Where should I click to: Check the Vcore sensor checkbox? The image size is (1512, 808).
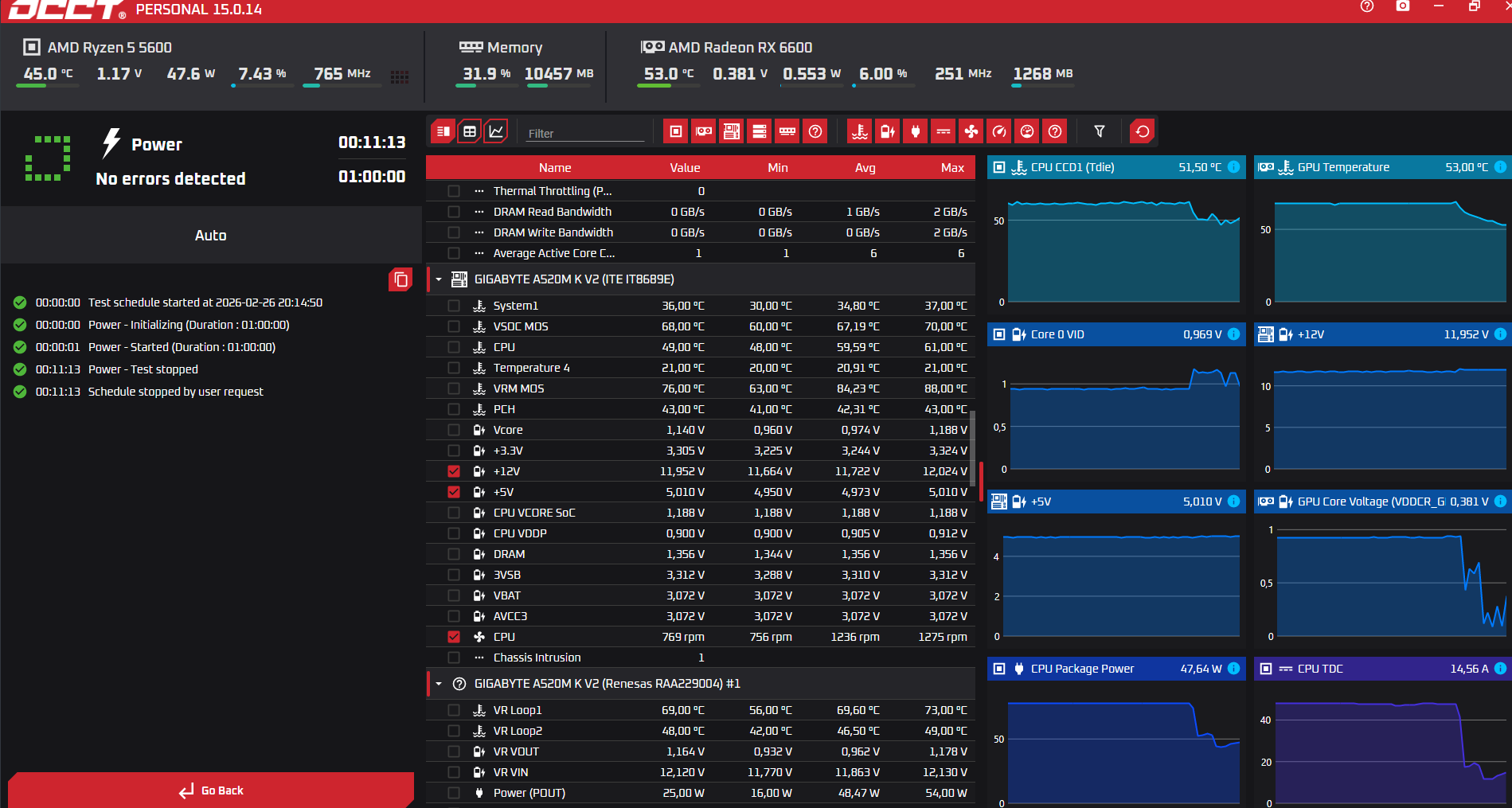[454, 430]
